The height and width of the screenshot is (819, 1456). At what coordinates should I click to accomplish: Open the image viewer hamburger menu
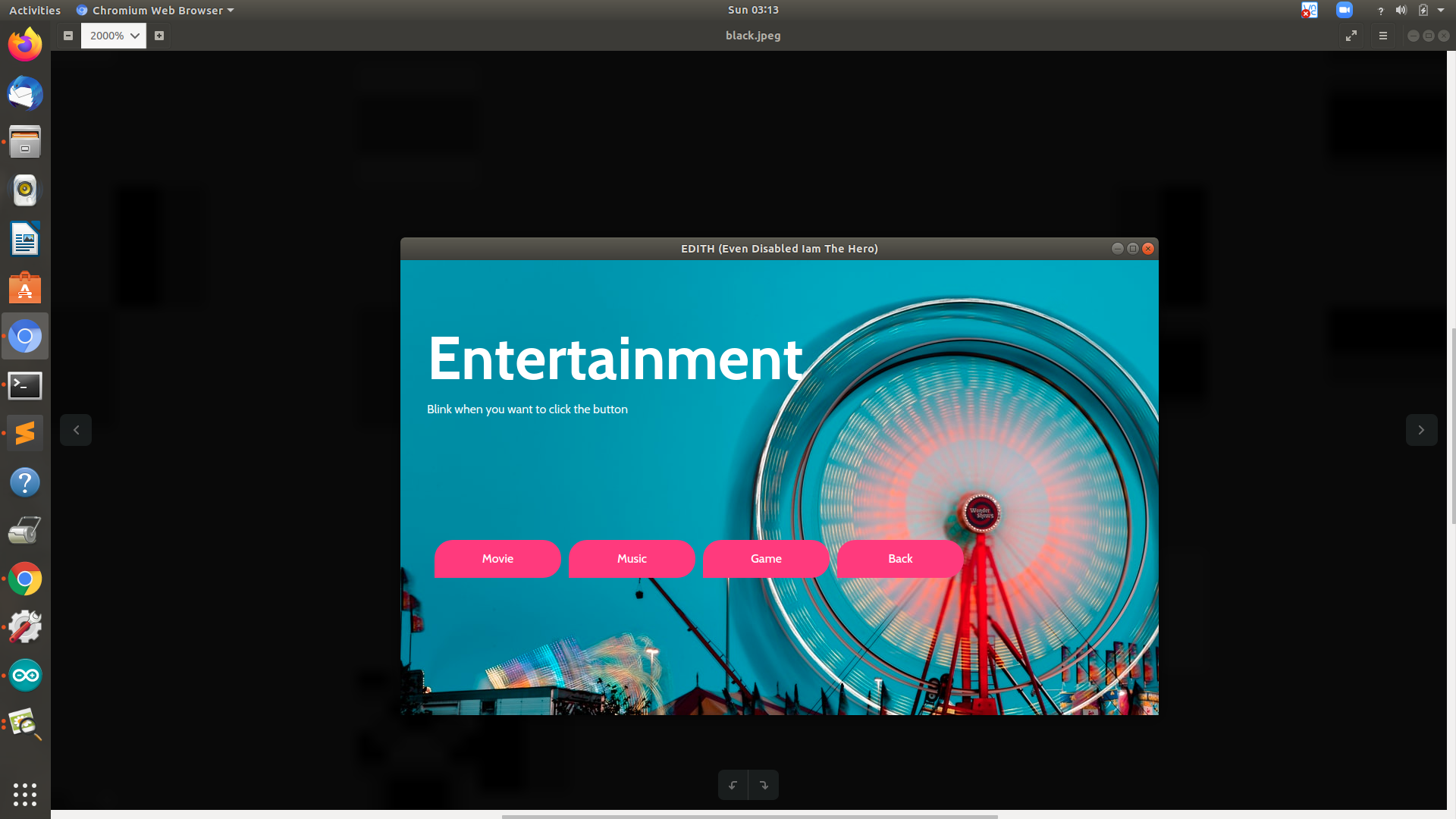click(x=1383, y=36)
